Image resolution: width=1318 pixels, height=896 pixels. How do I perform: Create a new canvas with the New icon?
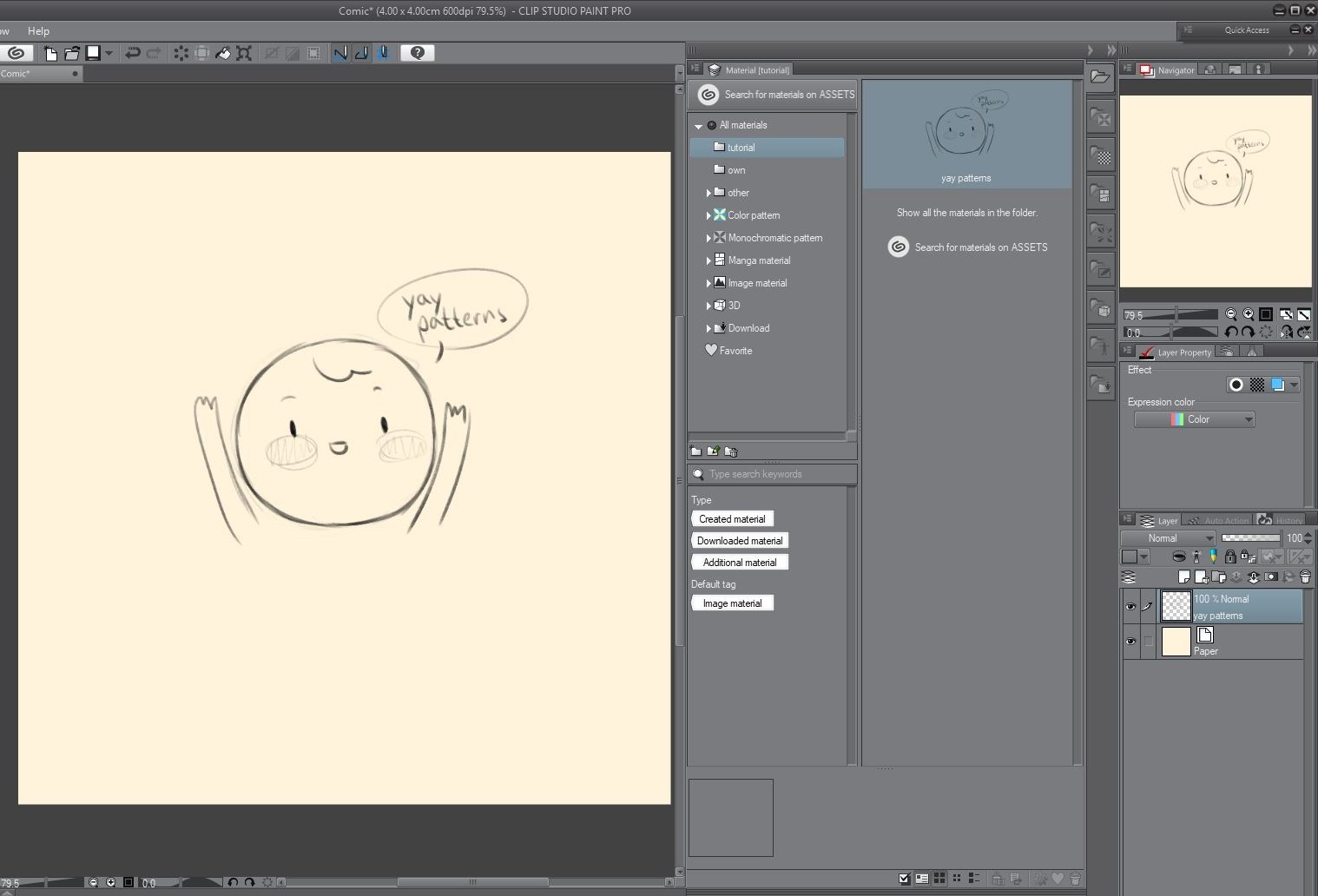pyautogui.click(x=50, y=53)
